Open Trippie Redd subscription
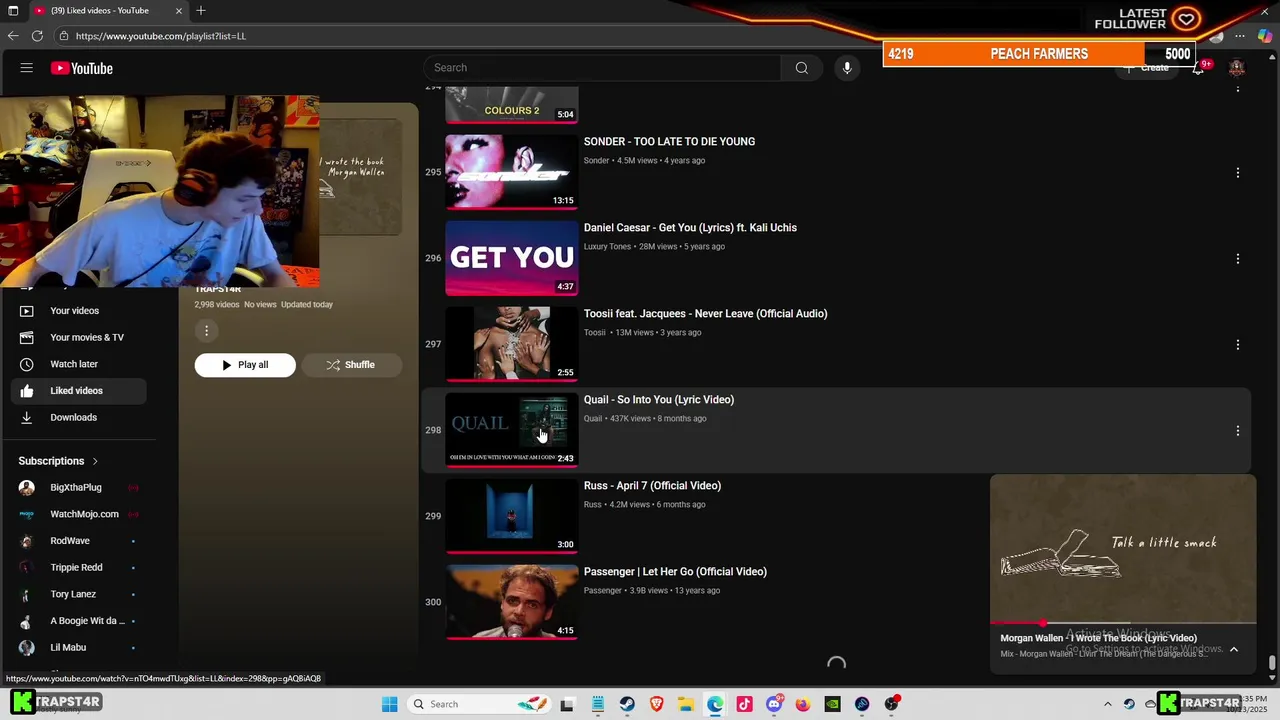The height and width of the screenshot is (720, 1280). [79, 568]
